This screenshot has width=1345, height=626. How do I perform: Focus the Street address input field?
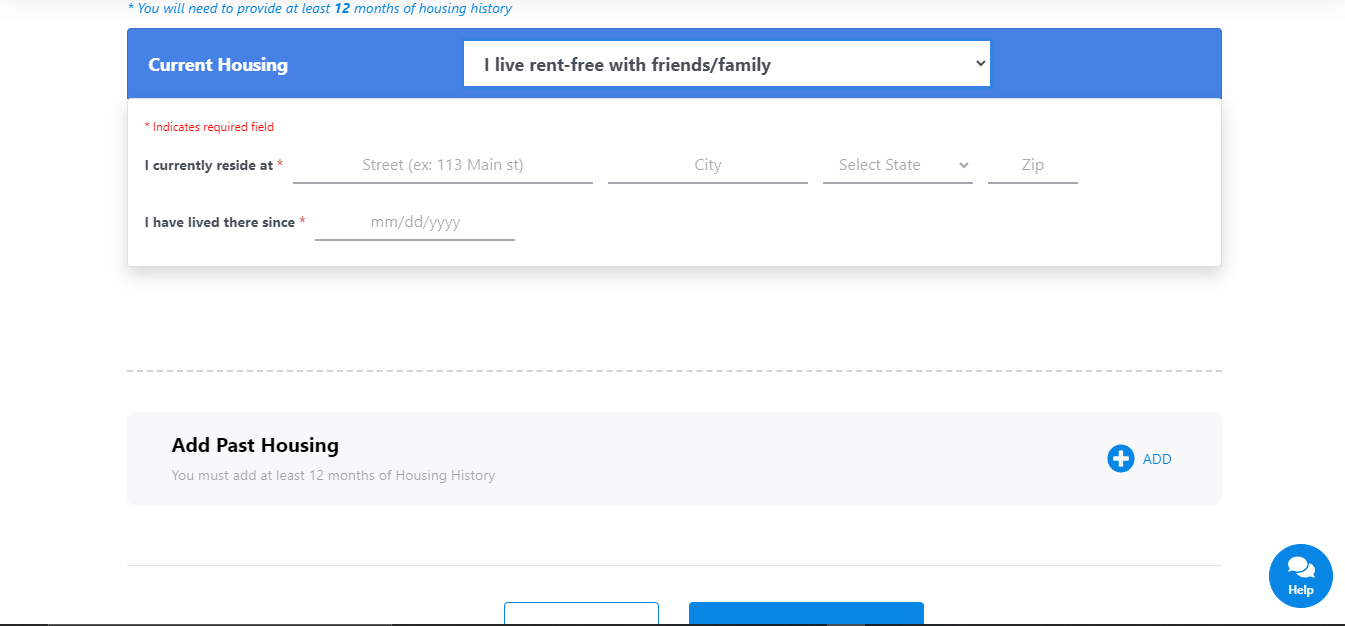tap(443, 165)
